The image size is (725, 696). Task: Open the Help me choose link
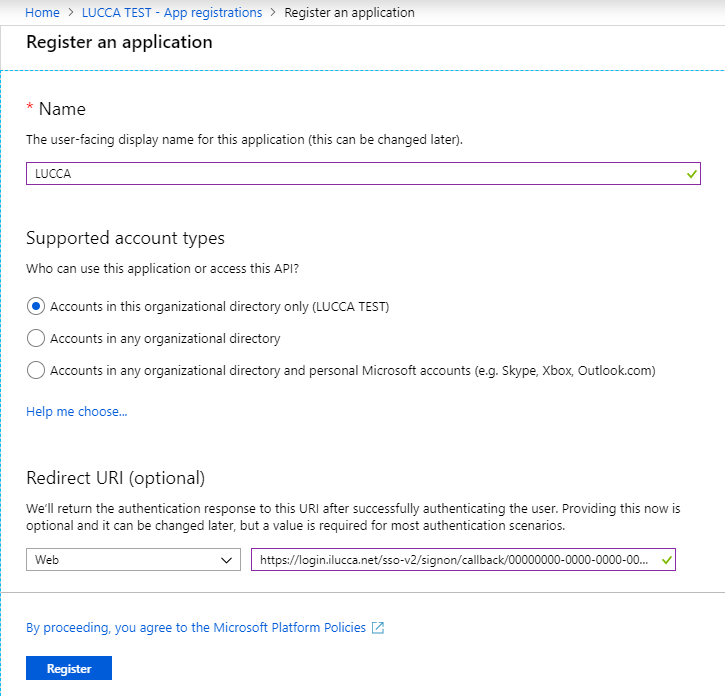(x=77, y=411)
